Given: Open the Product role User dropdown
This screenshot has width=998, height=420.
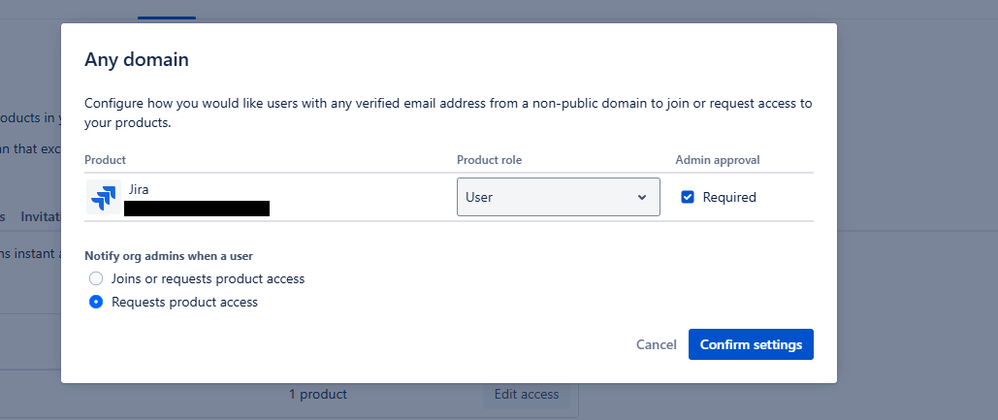Looking at the screenshot, I should click(x=558, y=197).
